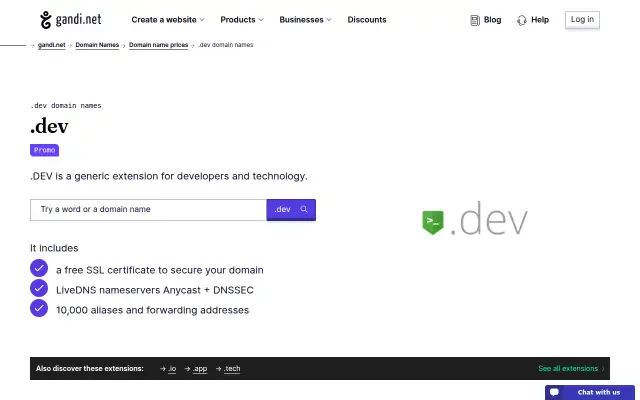Focus the domain name search field
The width and height of the screenshot is (640, 400).
tap(148, 210)
